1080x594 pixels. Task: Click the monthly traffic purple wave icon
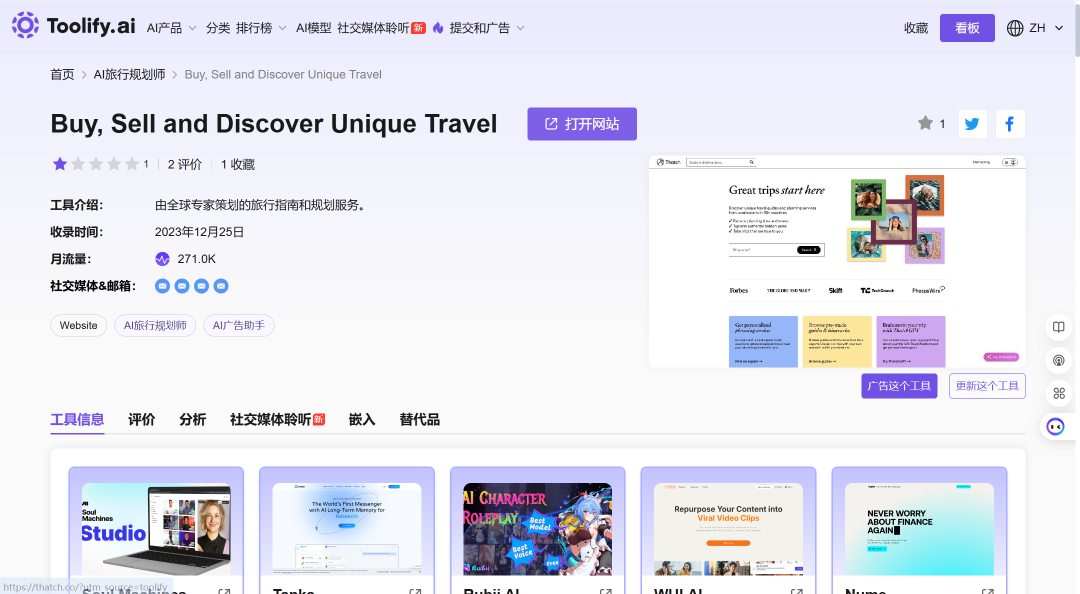click(x=163, y=259)
